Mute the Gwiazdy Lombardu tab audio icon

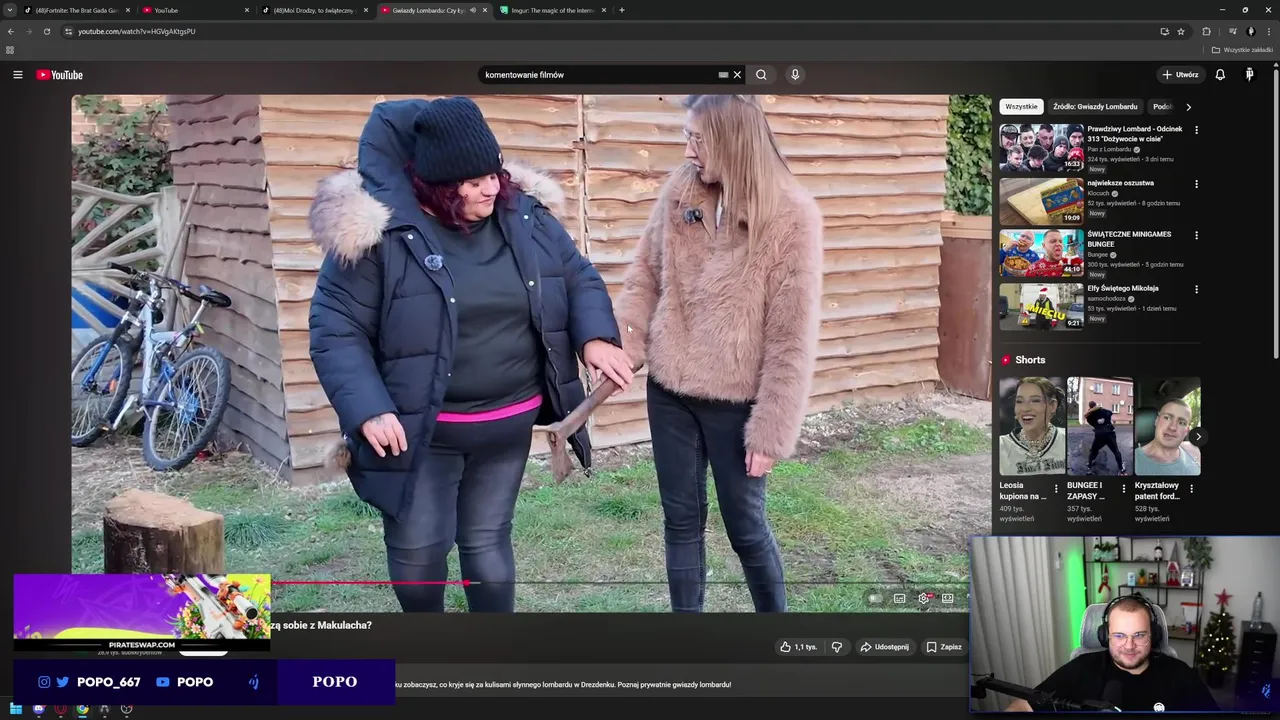(x=472, y=10)
